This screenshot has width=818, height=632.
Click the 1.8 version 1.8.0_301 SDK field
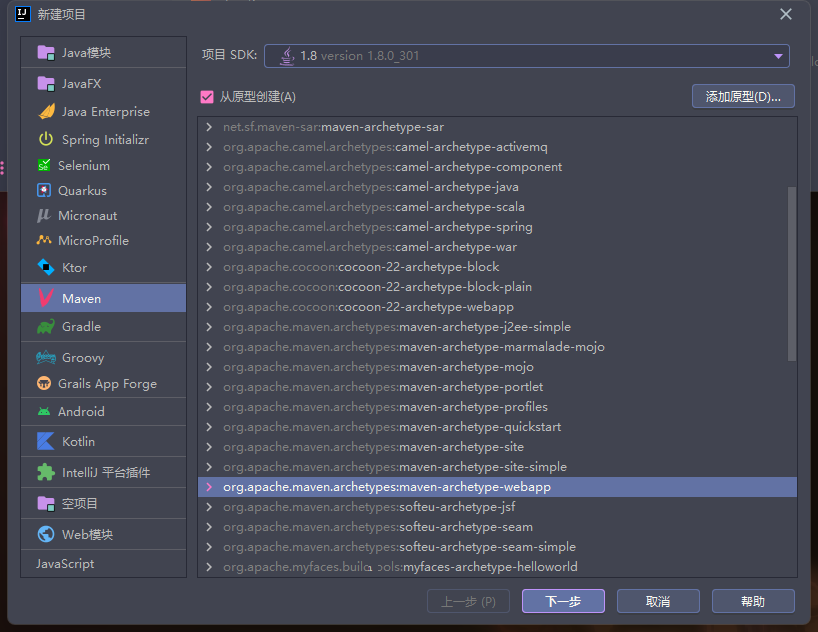coord(527,56)
